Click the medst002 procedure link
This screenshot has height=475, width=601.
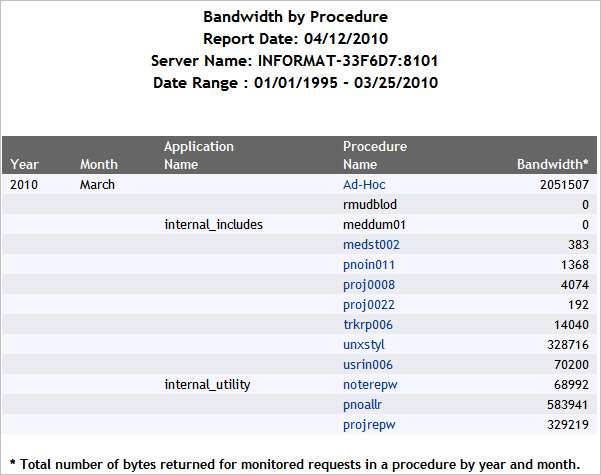coord(371,245)
